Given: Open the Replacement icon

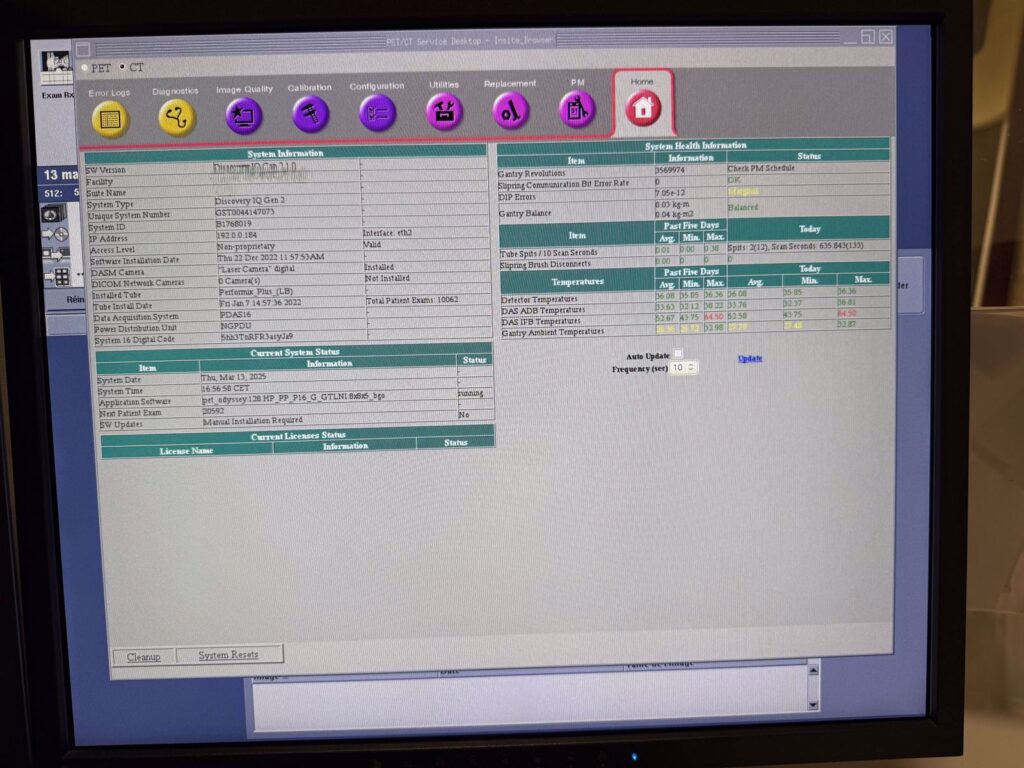Looking at the screenshot, I should (510, 110).
